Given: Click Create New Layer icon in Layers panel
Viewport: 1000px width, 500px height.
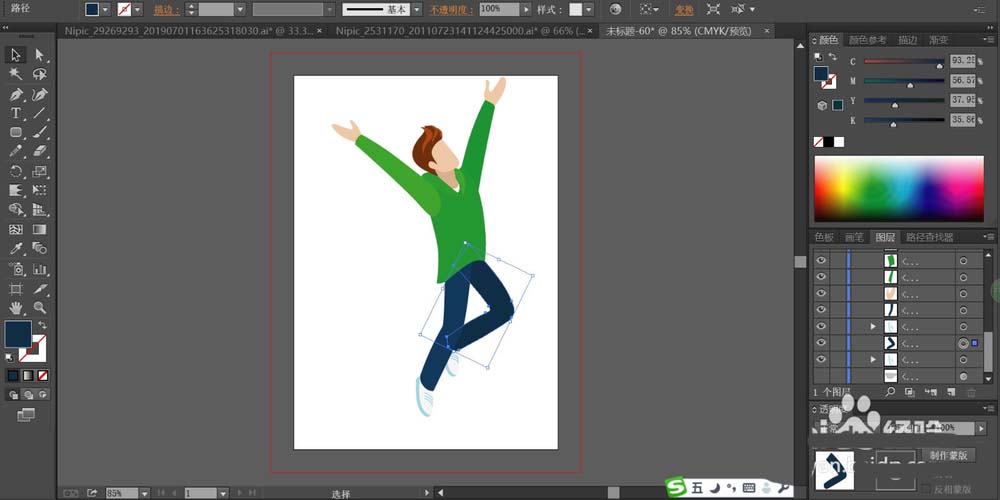Looking at the screenshot, I should pos(950,392).
